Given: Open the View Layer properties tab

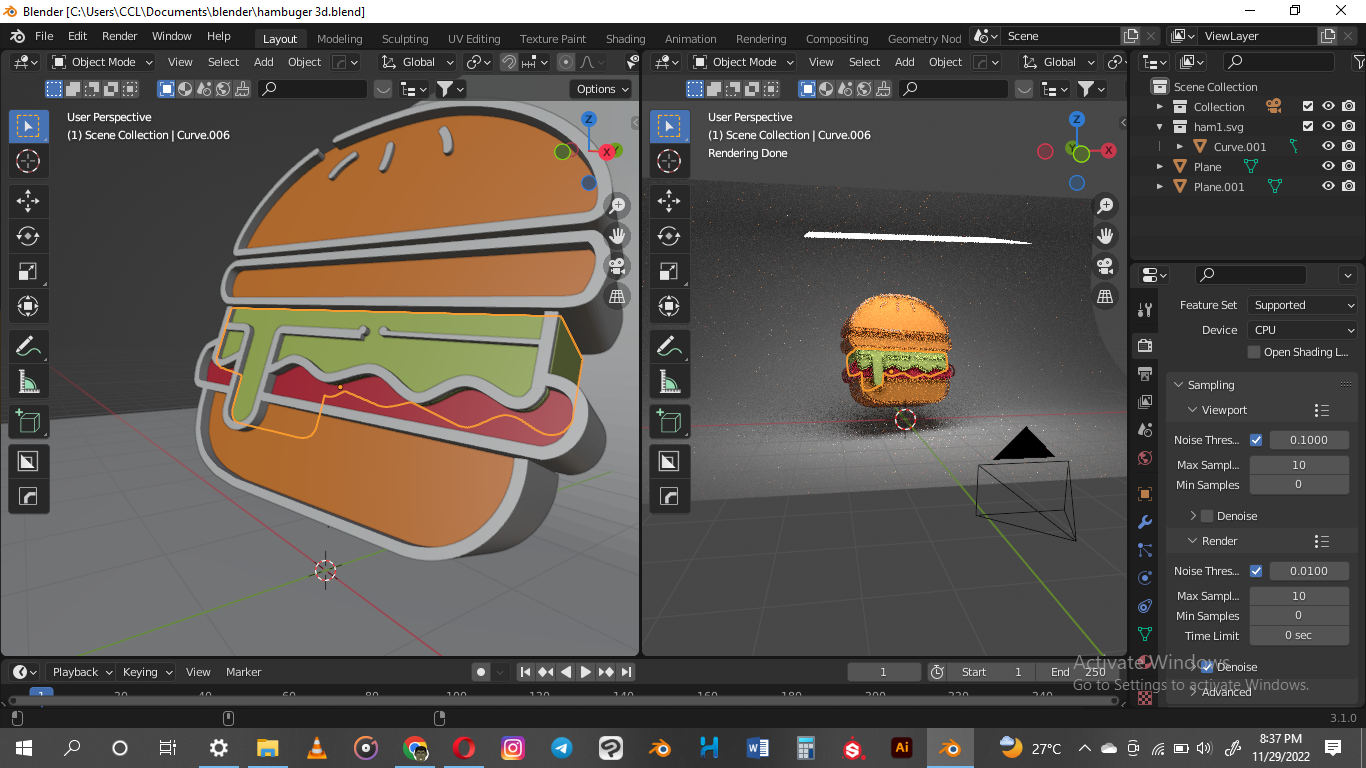Looking at the screenshot, I should pyautogui.click(x=1145, y=401).
